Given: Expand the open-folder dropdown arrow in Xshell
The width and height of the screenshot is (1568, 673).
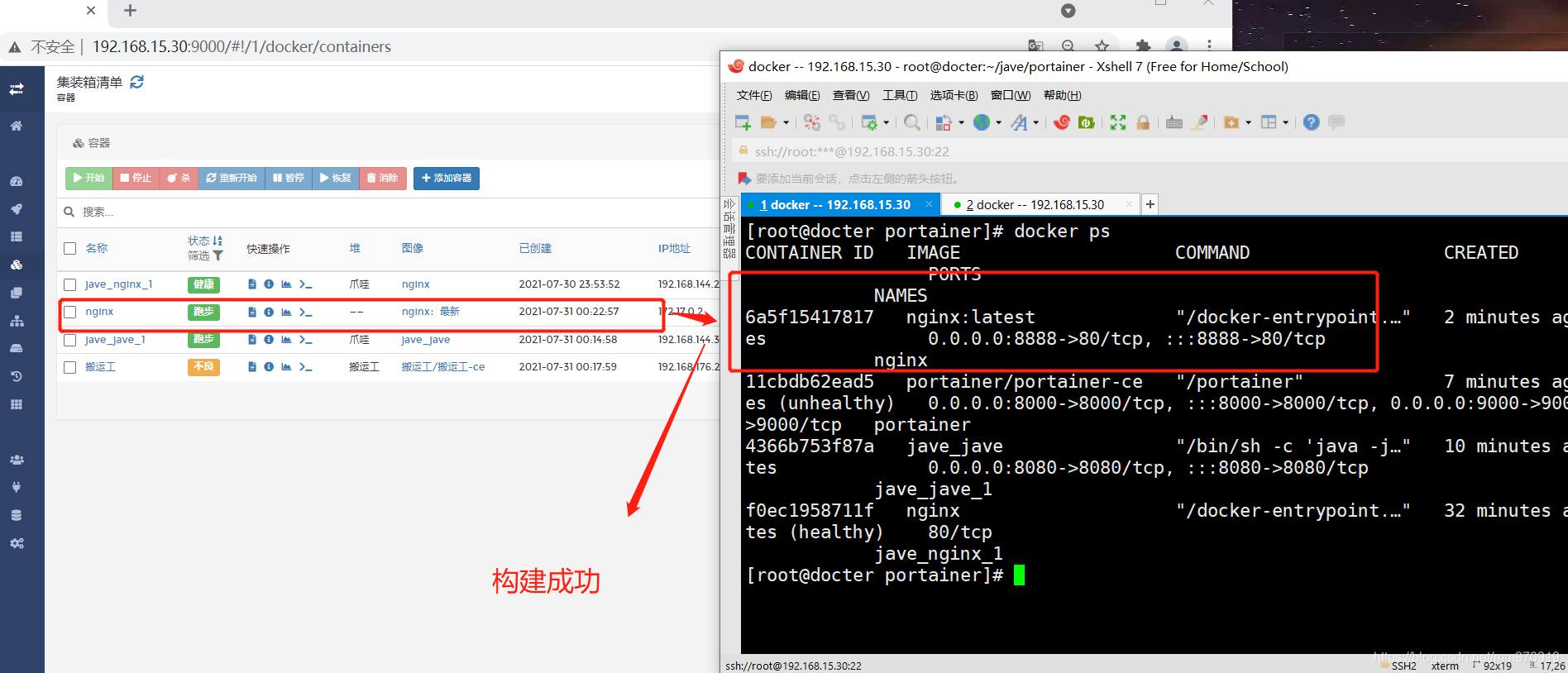Looking at the screenshot, I should pyautogui.click(x=786, y=123).
